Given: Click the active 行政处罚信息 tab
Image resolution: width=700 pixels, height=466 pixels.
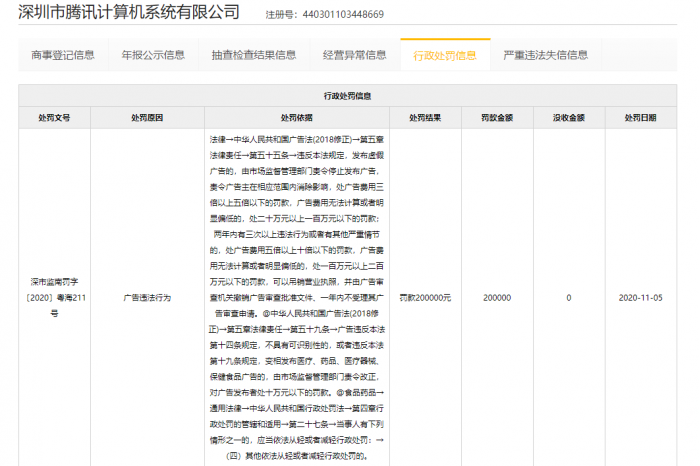Looking at the screenshot, I should coord(445,55).
